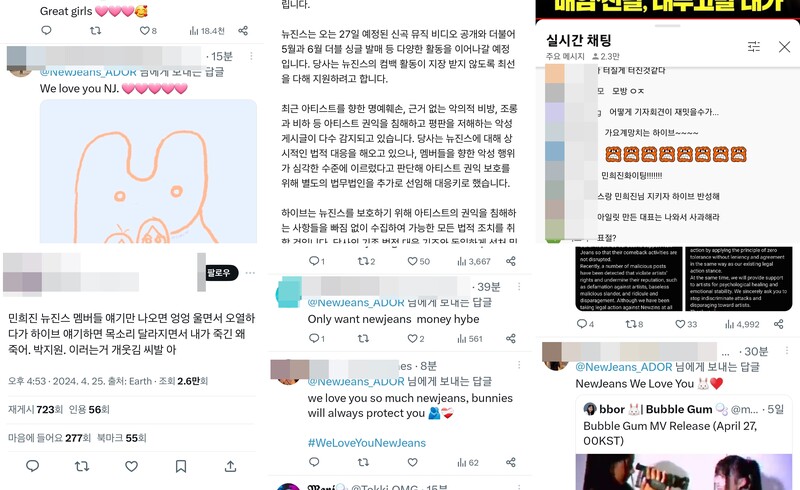Open more options on the 15분 reply
800x490 pixels.
(x=251, y=56)
